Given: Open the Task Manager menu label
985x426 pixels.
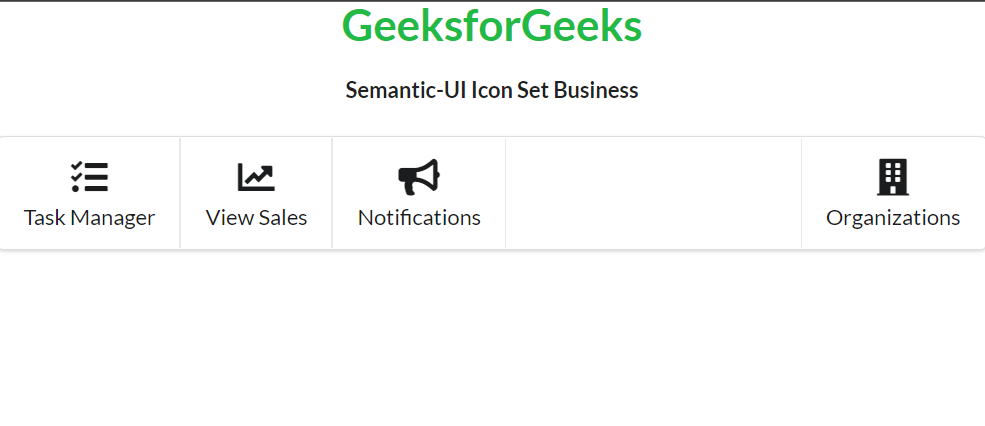Looking at the screenshot, I should [x=89, y=218].
